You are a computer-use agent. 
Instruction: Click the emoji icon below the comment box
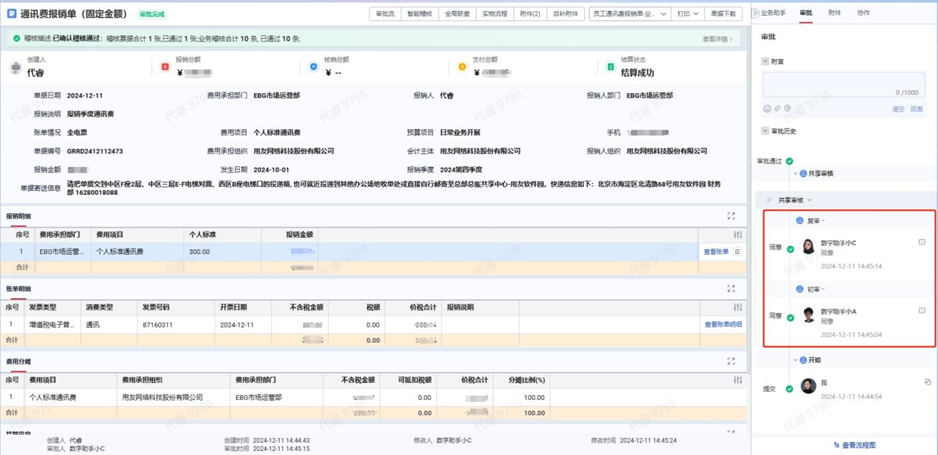coord(766,109)
